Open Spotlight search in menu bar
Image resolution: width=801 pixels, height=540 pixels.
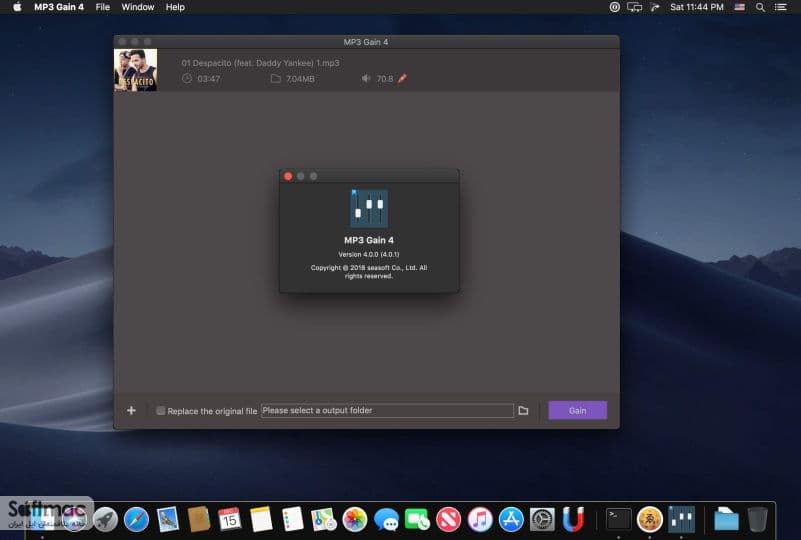click(x=760, y=7)
